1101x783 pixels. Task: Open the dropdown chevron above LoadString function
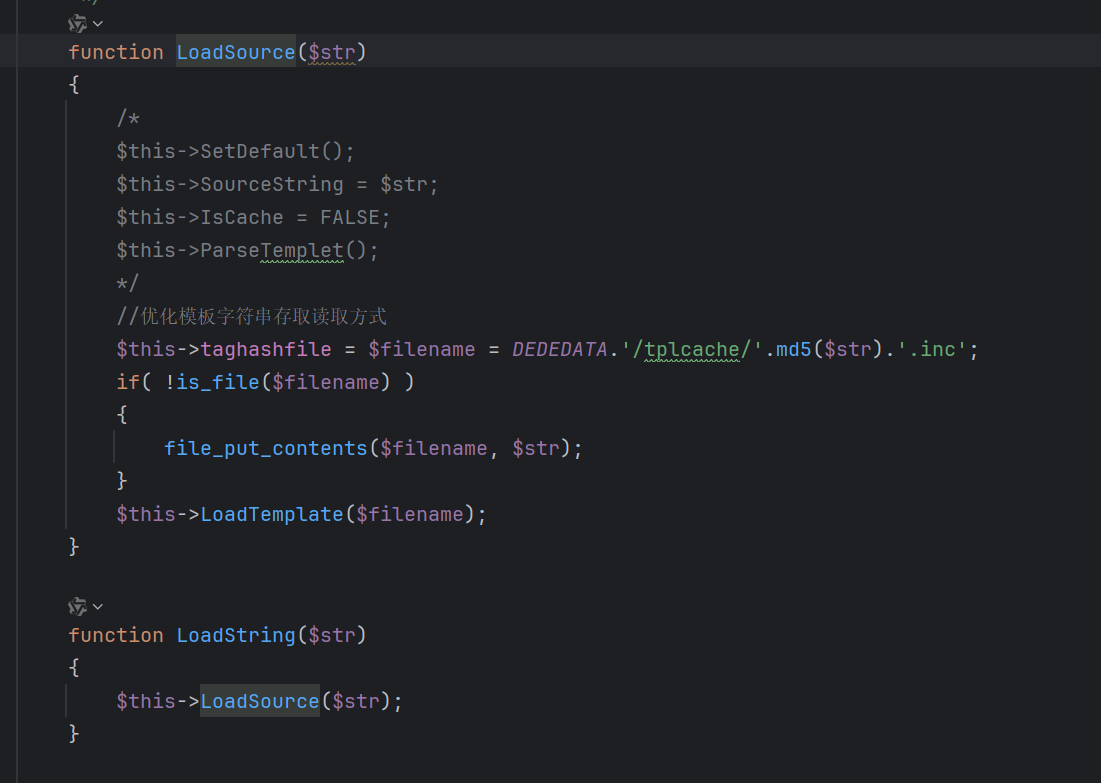(98, 606)
